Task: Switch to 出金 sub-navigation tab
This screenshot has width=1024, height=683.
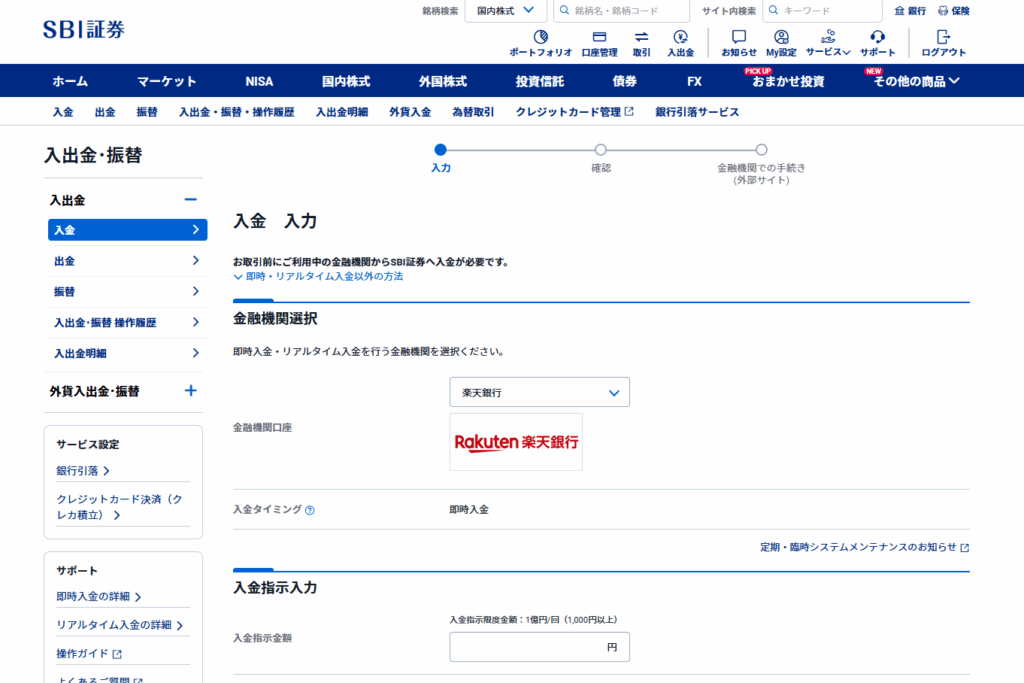Action: (x=104, y=112)
